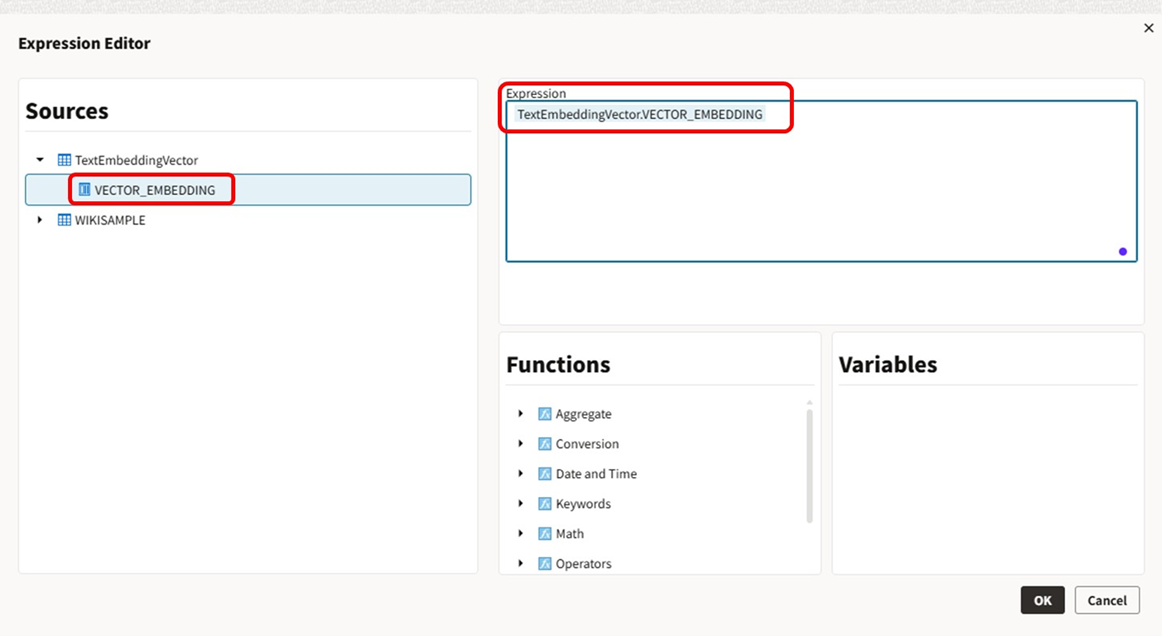Screen dimensions: 1162x636
Task: Select the VECTOR_EMBEDDING column row
Action: pyautogui.click(x=248, y=190)
